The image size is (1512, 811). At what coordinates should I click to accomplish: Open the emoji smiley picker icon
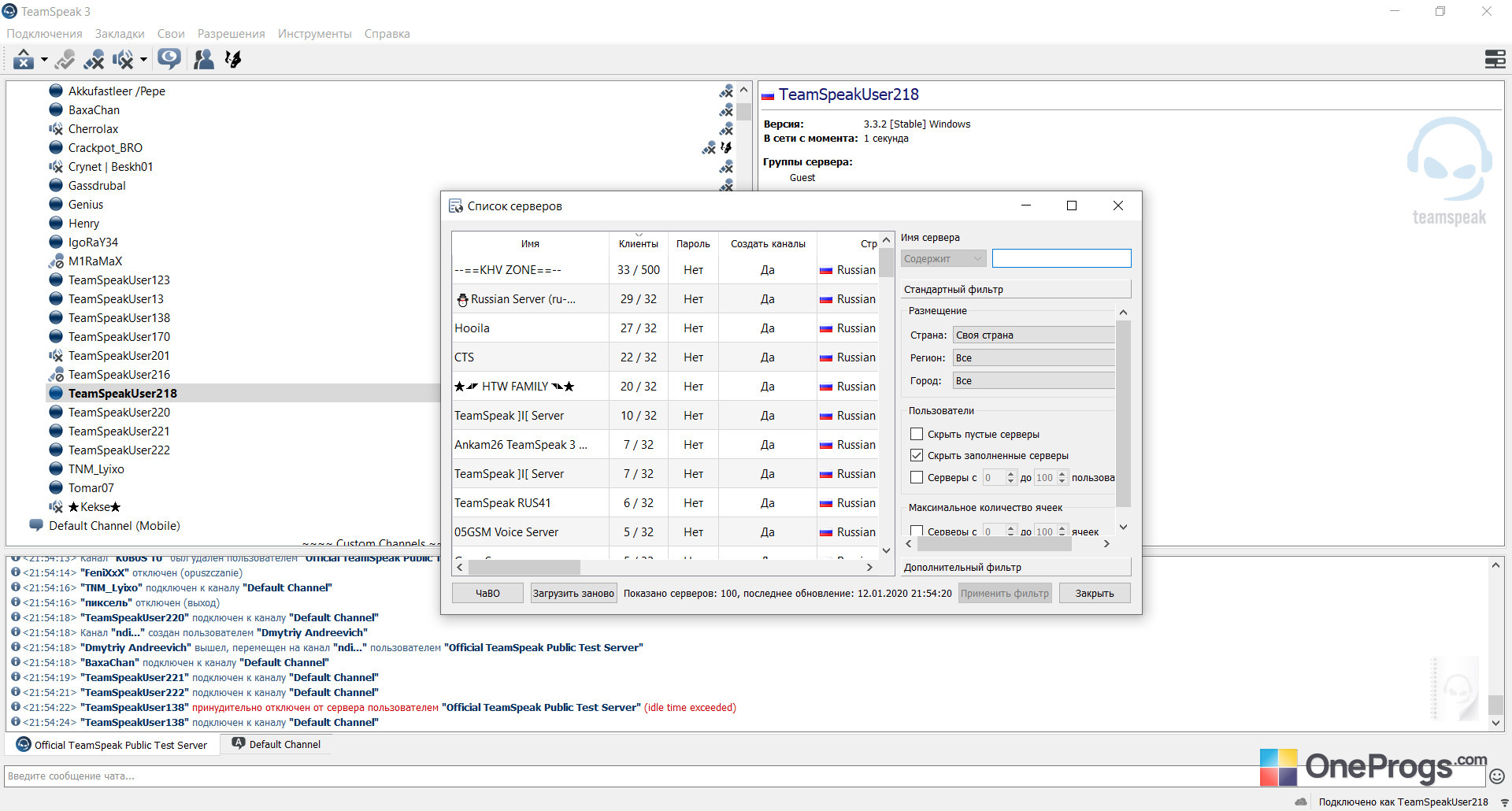[x=1497, y=776]
